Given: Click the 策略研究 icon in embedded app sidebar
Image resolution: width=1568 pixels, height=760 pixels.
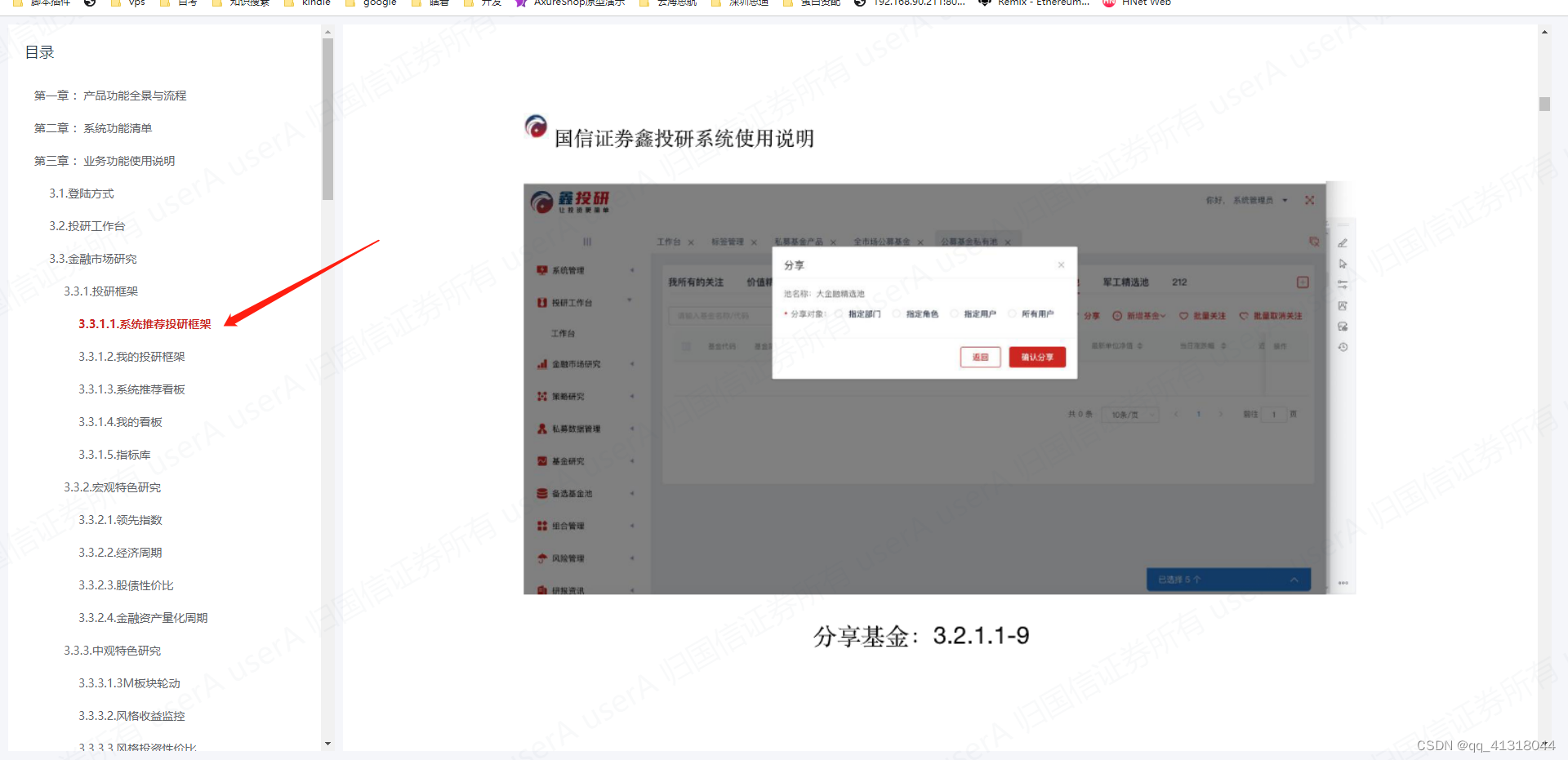Looking at the screenshot, I should 541,397.
